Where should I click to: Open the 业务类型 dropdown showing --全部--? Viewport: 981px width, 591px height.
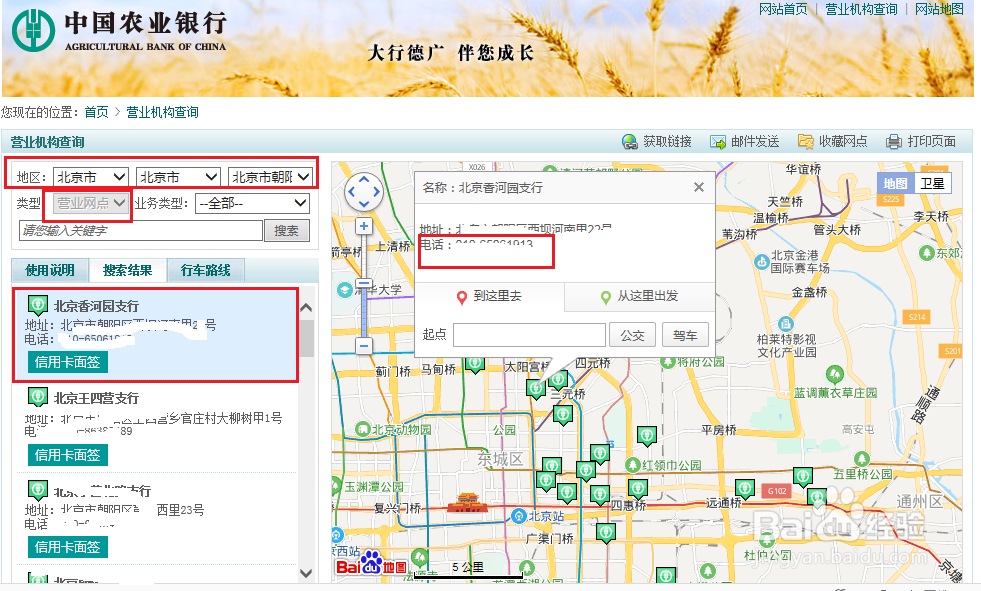[252, 203]
